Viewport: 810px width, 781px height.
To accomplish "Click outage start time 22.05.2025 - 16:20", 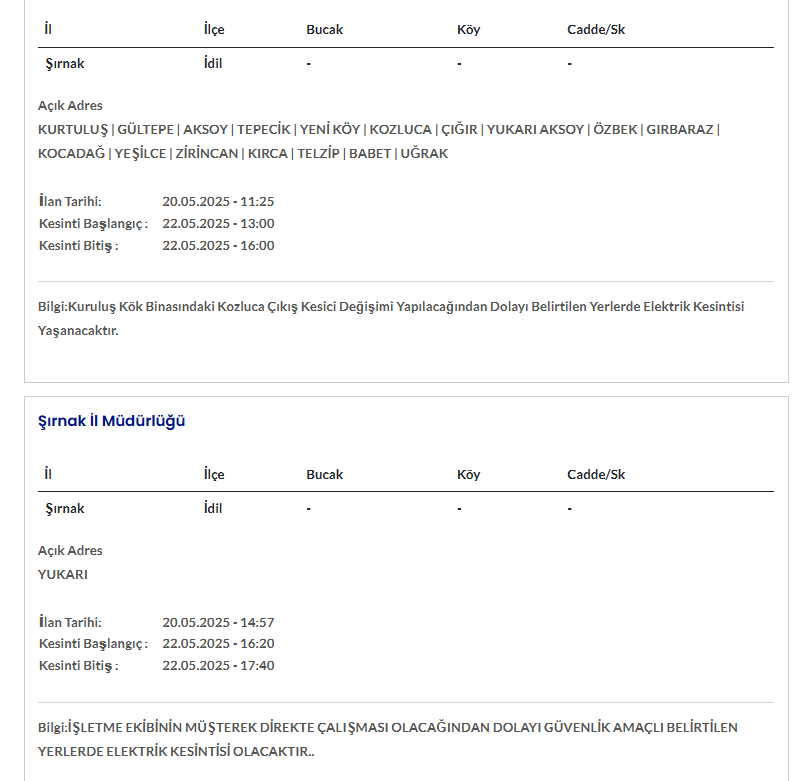I will pos(218,644).
